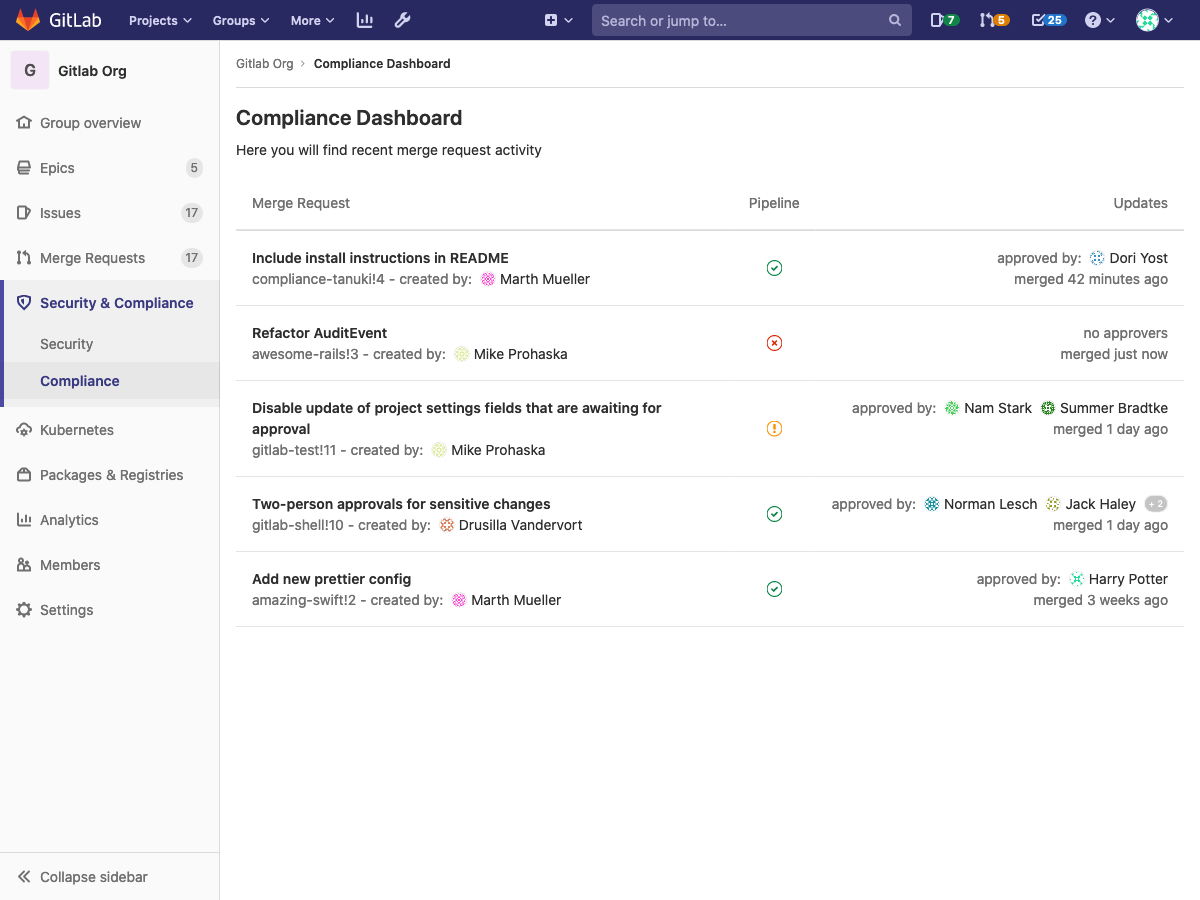Open Packages & Registries in sidebar
1200x900 pixels.
(110, 475)
